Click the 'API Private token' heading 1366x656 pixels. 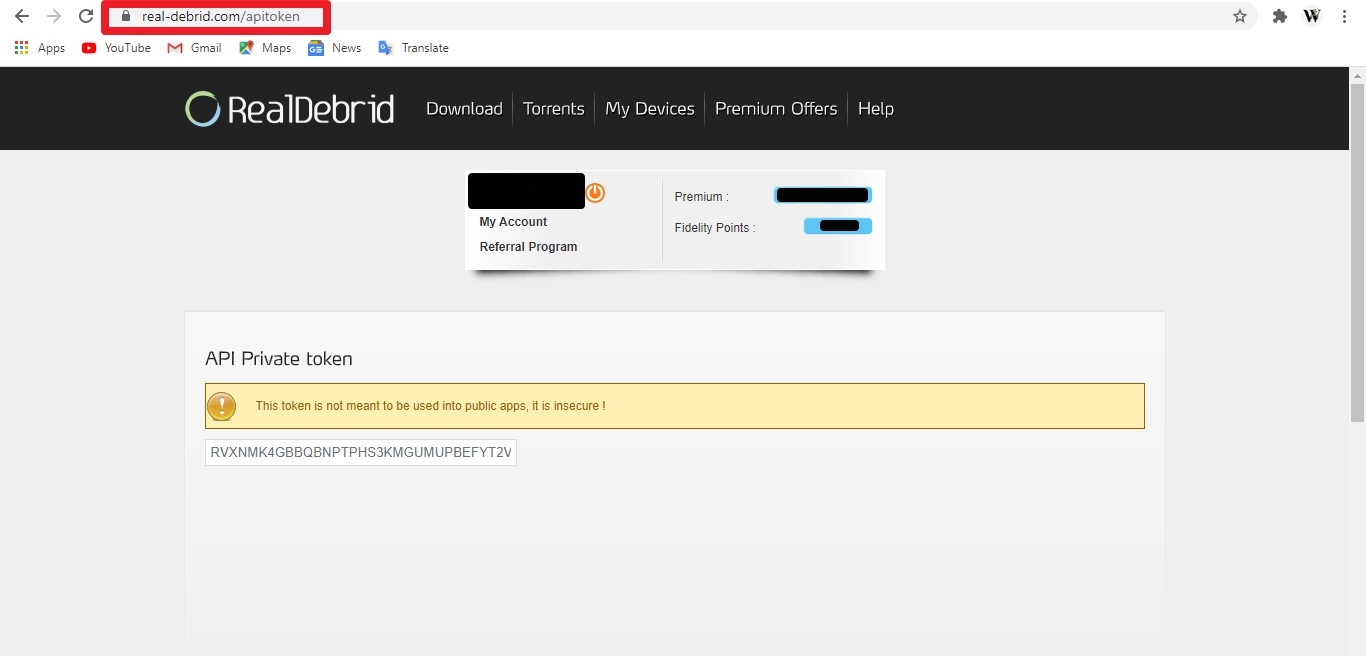pyautogui.click(x=279, y=359)
